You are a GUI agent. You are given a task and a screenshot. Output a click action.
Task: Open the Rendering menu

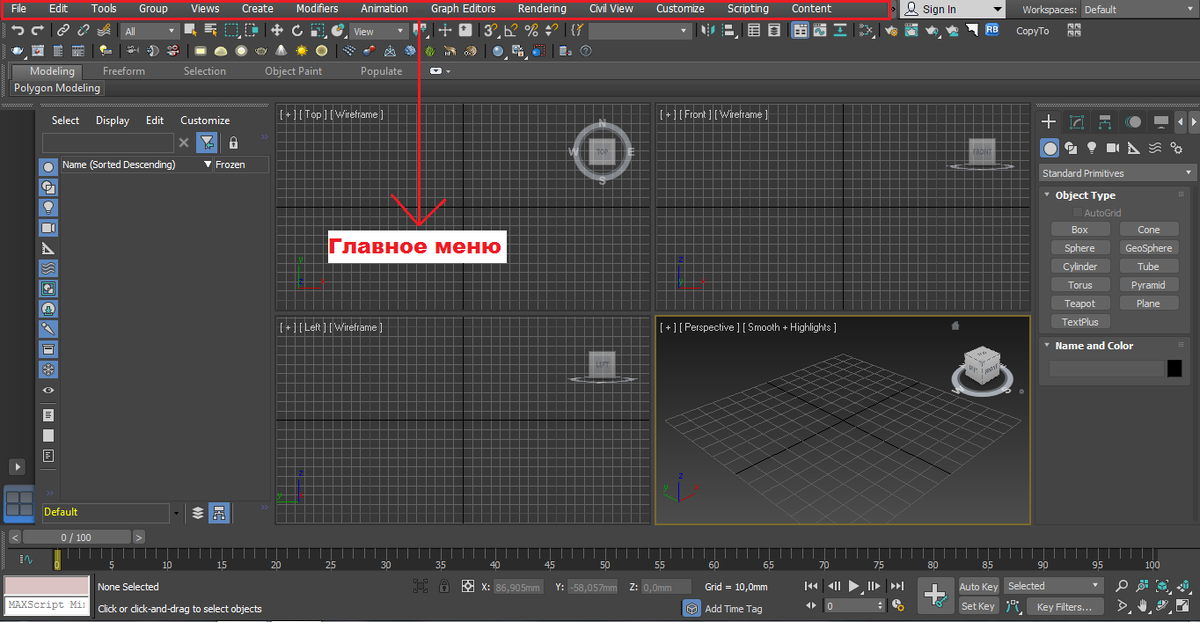542,8
